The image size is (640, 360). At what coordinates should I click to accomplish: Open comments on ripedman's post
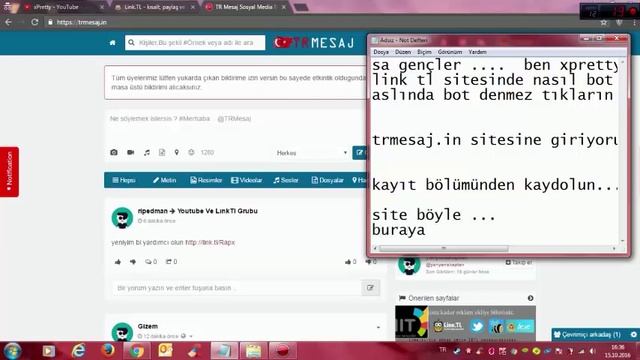click(151, 262)
